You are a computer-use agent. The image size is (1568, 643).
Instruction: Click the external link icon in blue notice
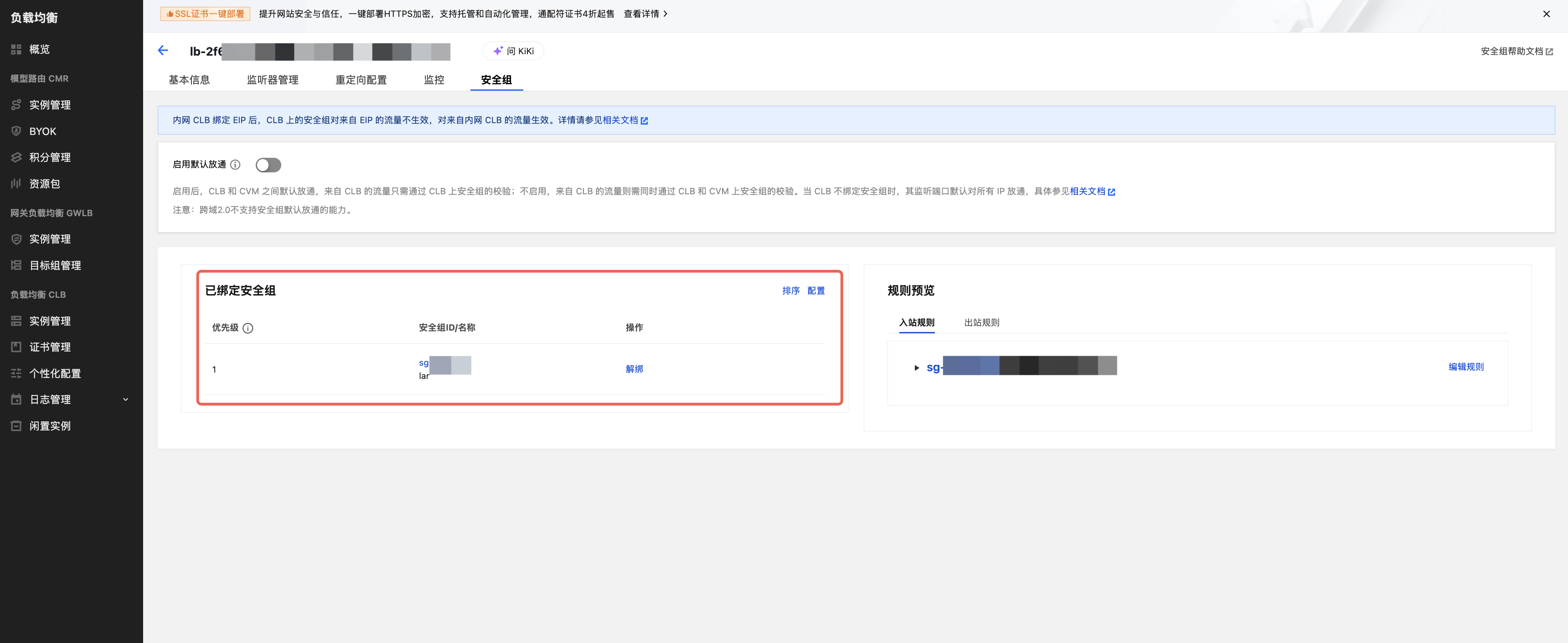pos(644,120)
